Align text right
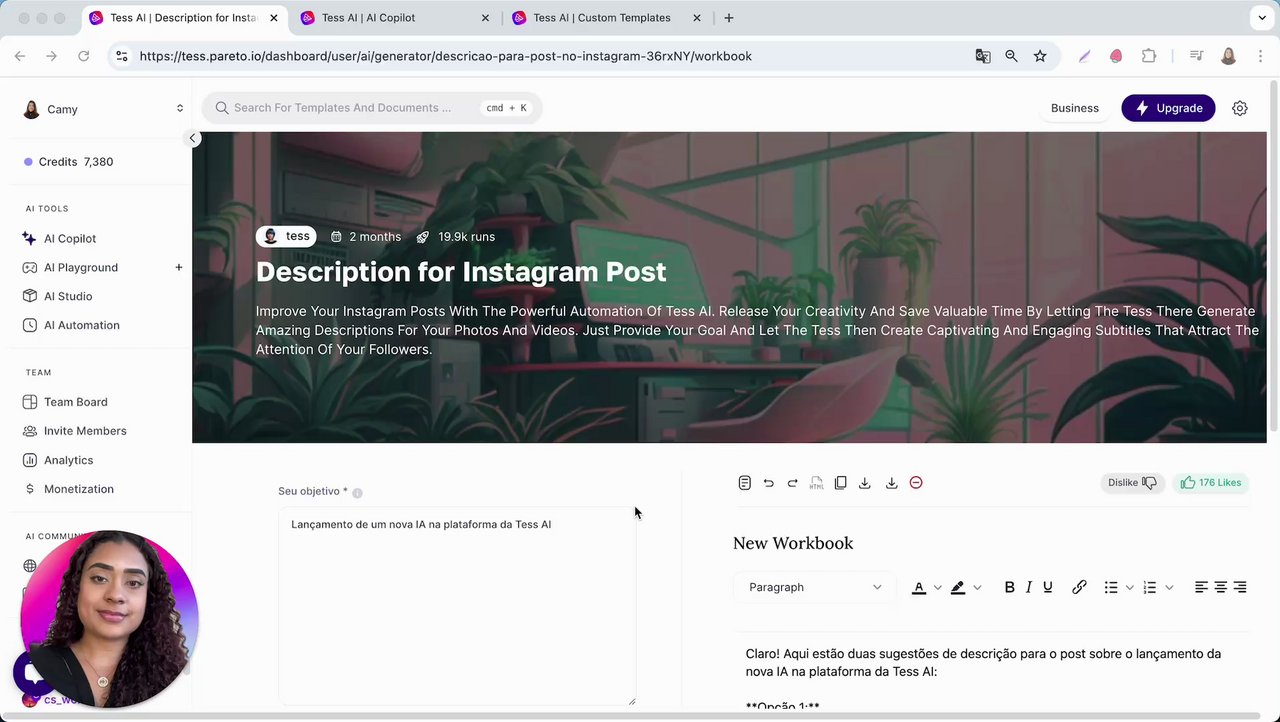1280x722 pixels. pos(1240,587)
